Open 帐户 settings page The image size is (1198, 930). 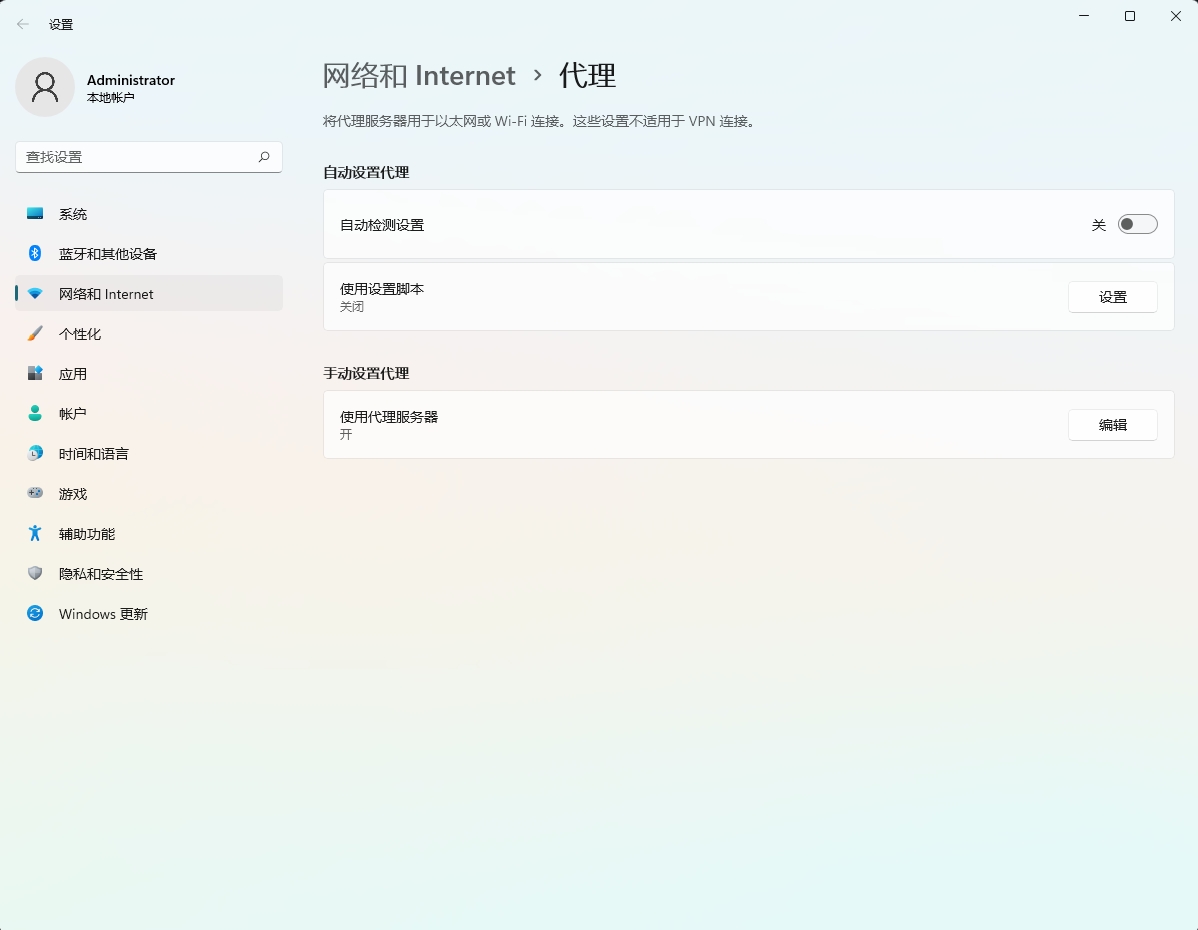point(149,413)
